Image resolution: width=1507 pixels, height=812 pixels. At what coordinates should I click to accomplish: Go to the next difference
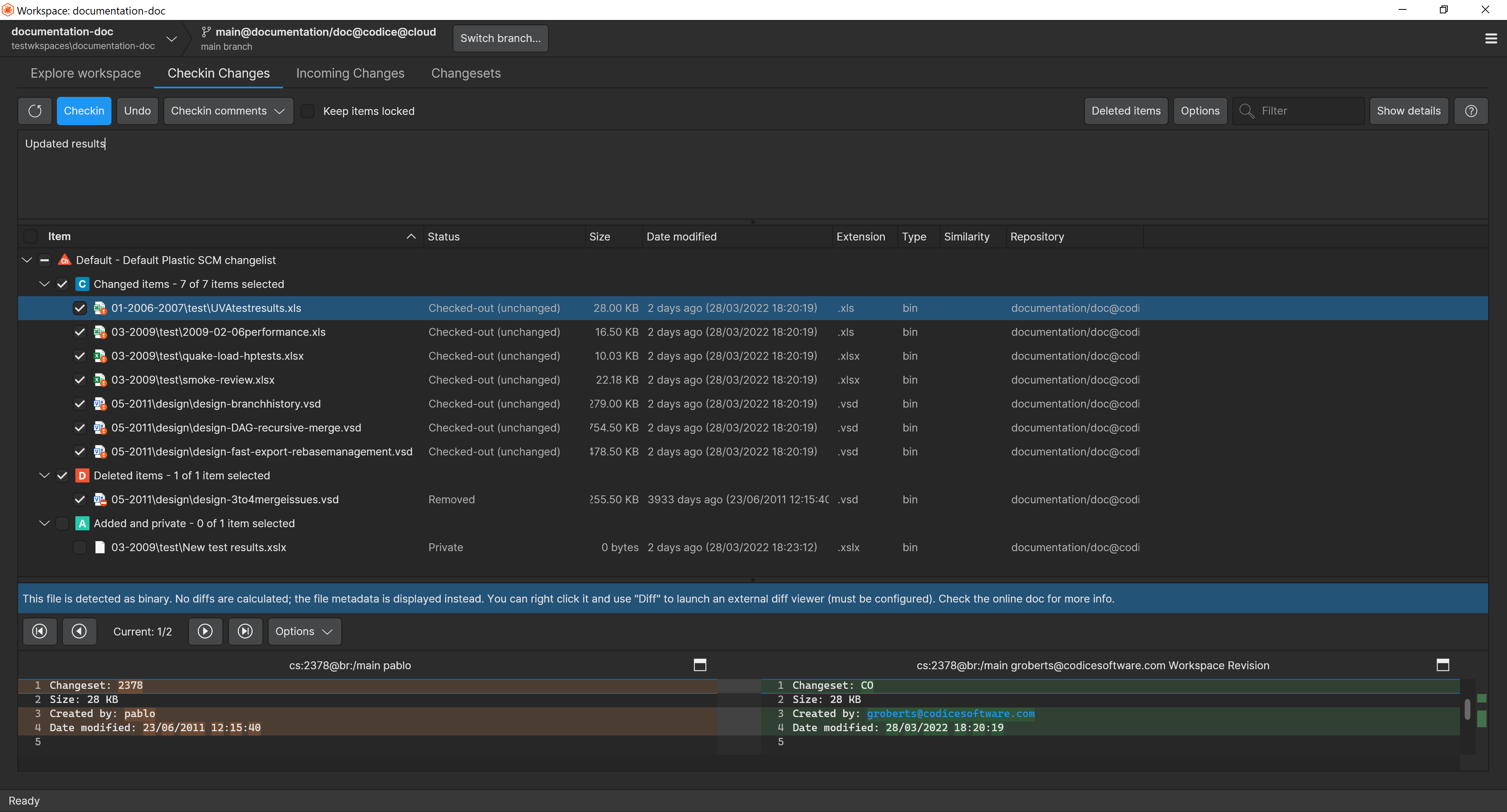[x=205, y=632]
